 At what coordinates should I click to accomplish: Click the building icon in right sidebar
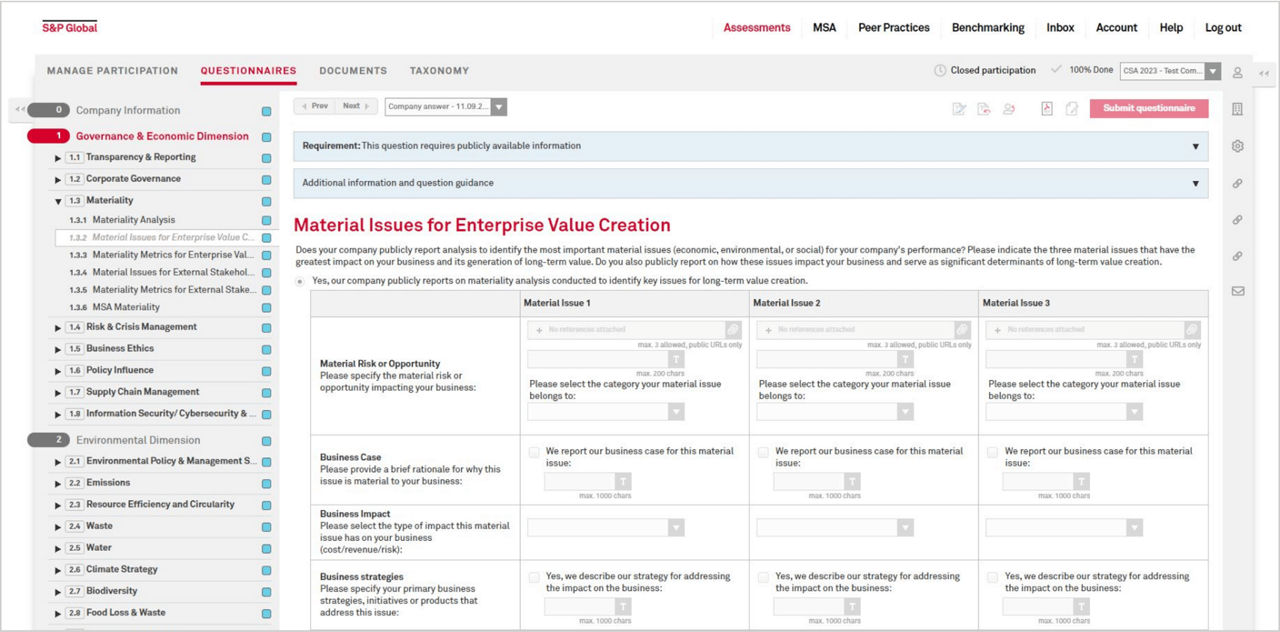tap(1237, 108)
